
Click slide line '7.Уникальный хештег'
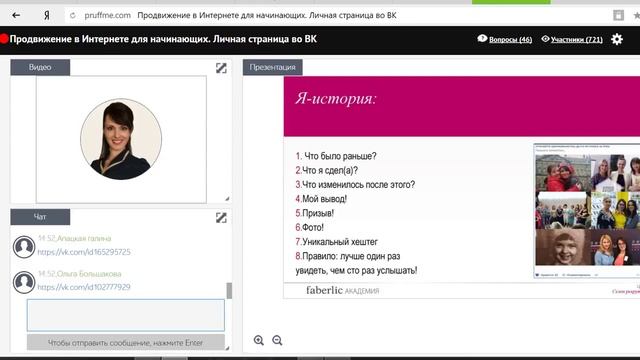coord(337,242)
